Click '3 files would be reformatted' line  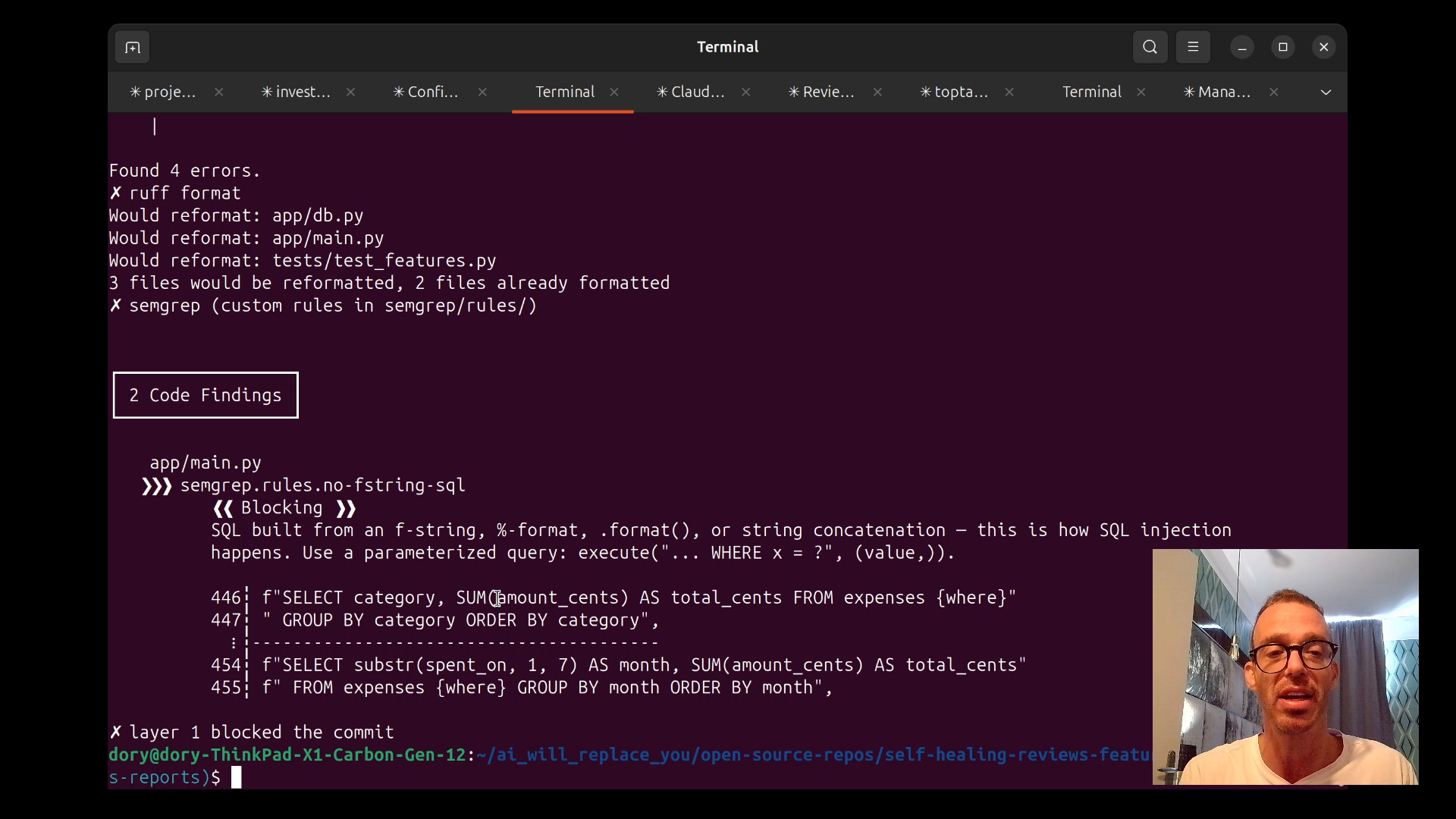tap(389, 283)
